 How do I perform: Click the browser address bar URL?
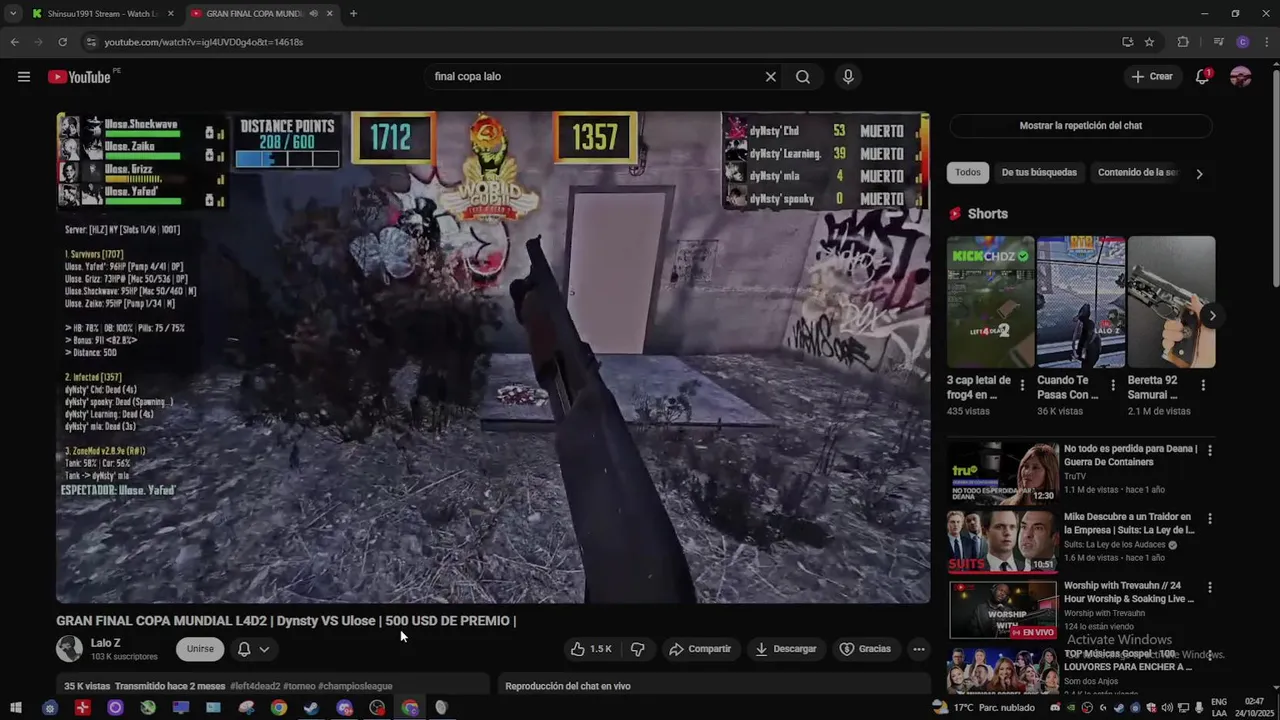[x=204, y=42]
